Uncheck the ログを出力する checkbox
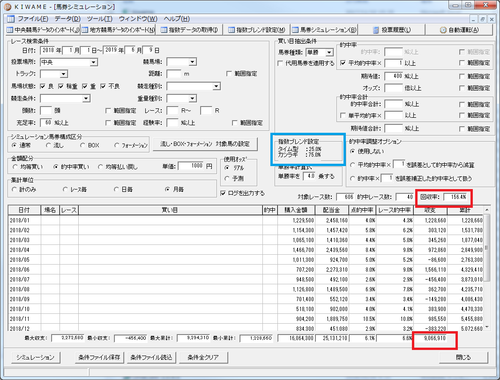The width and height of the screenshot is (500, 380). click(223, 193)
